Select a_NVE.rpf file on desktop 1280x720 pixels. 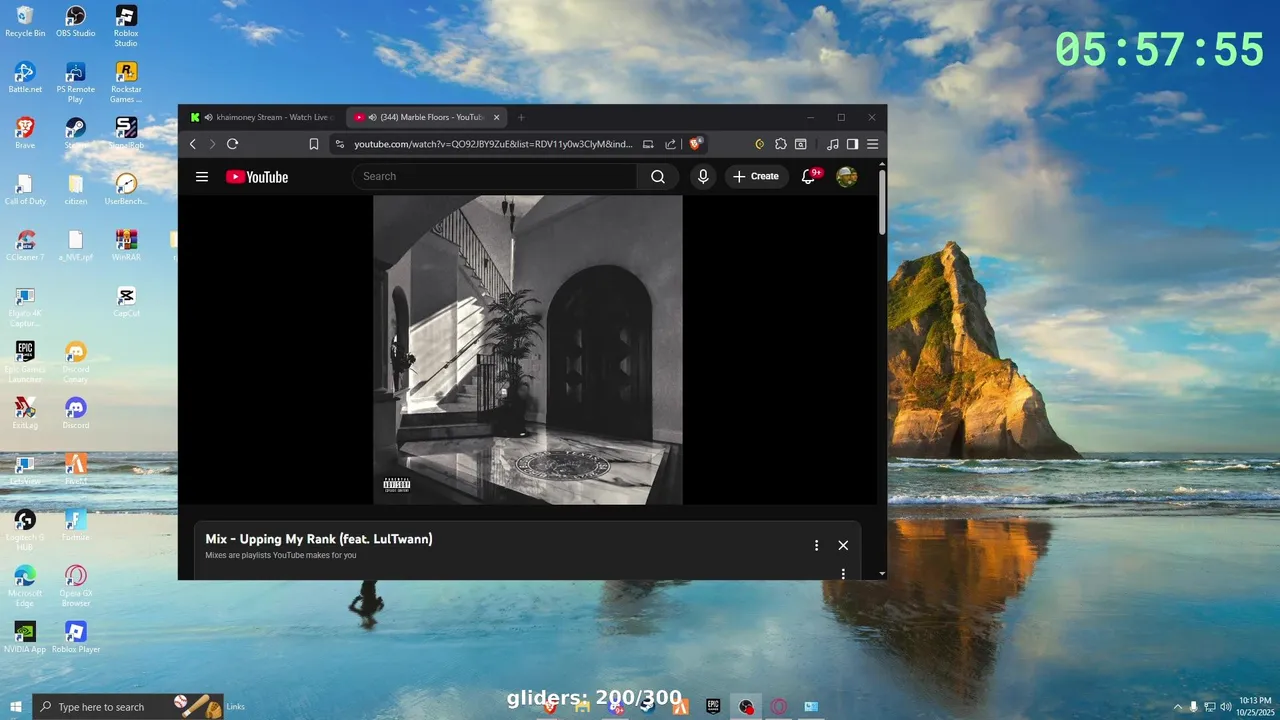click(76, 245)
